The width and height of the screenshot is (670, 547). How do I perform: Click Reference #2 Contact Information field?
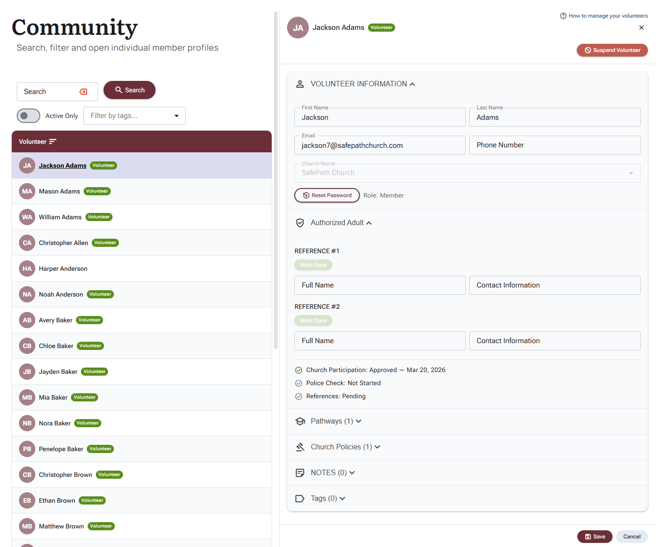[x=555, y=341]
